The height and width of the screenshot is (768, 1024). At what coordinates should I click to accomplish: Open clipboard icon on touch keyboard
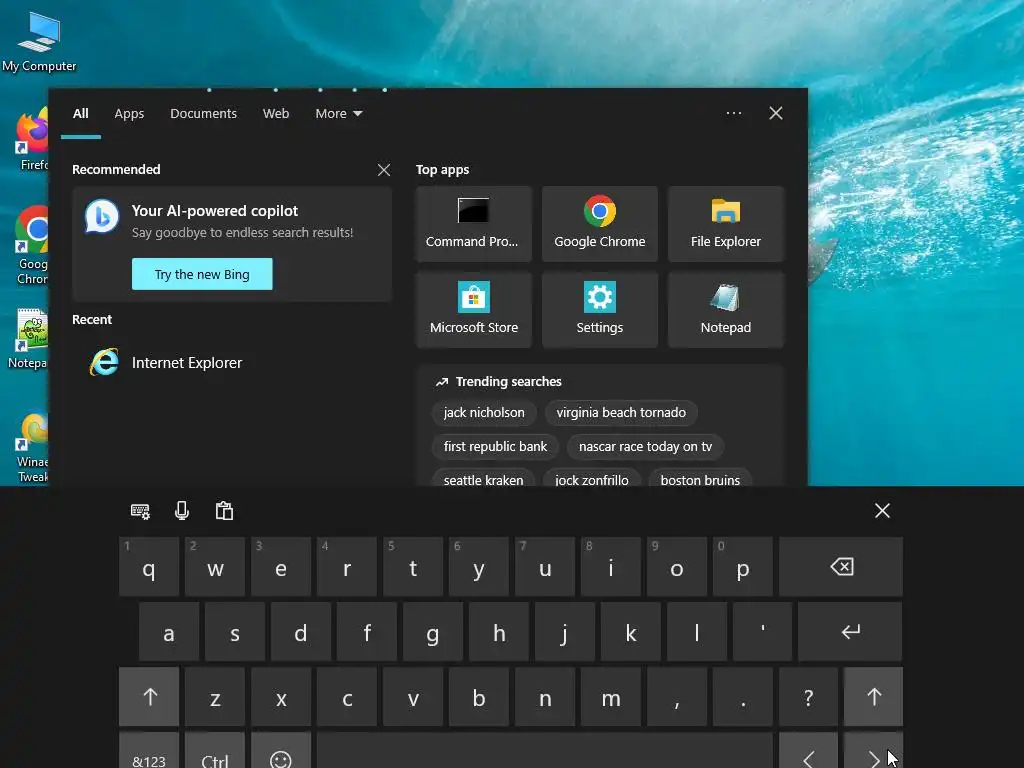pyautogui.click(x=224, y=511)
